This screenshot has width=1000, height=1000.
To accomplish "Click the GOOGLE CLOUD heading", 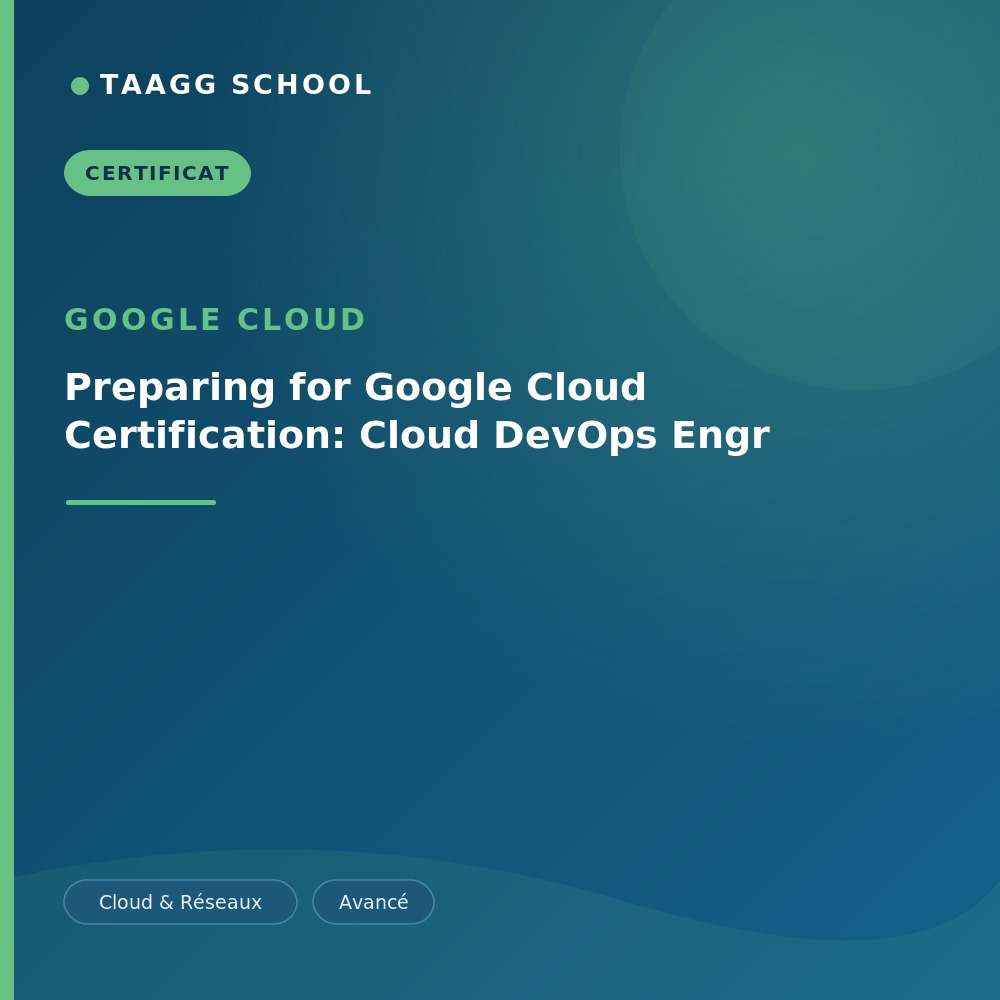I will click(x=215, y=320).
